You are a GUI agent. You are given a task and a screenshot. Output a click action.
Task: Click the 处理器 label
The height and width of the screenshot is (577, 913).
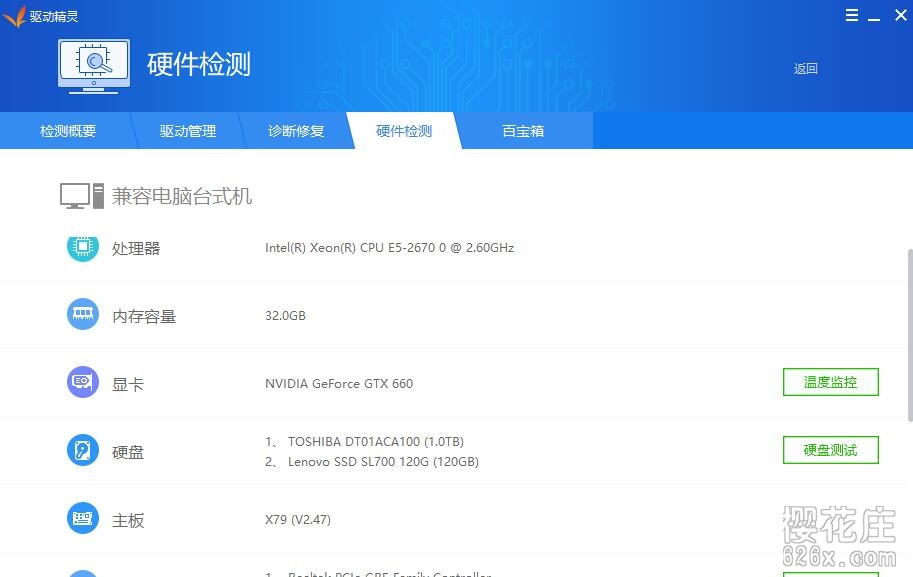(136, 249)
